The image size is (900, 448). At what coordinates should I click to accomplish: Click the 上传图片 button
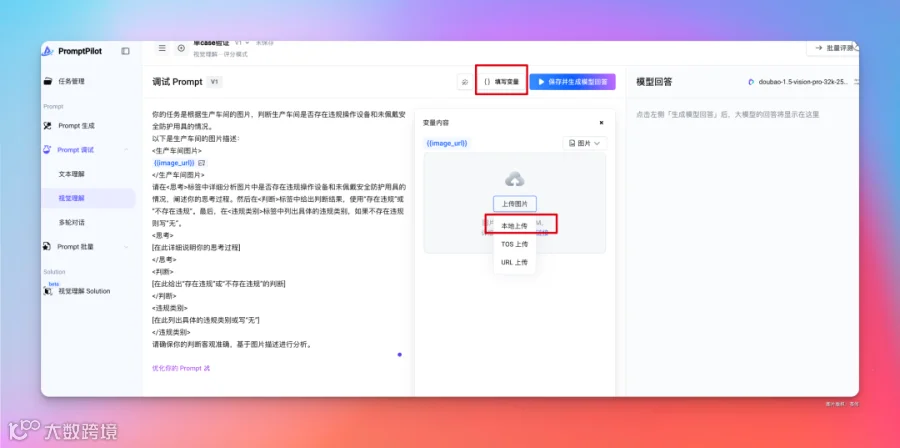[514, 204]
